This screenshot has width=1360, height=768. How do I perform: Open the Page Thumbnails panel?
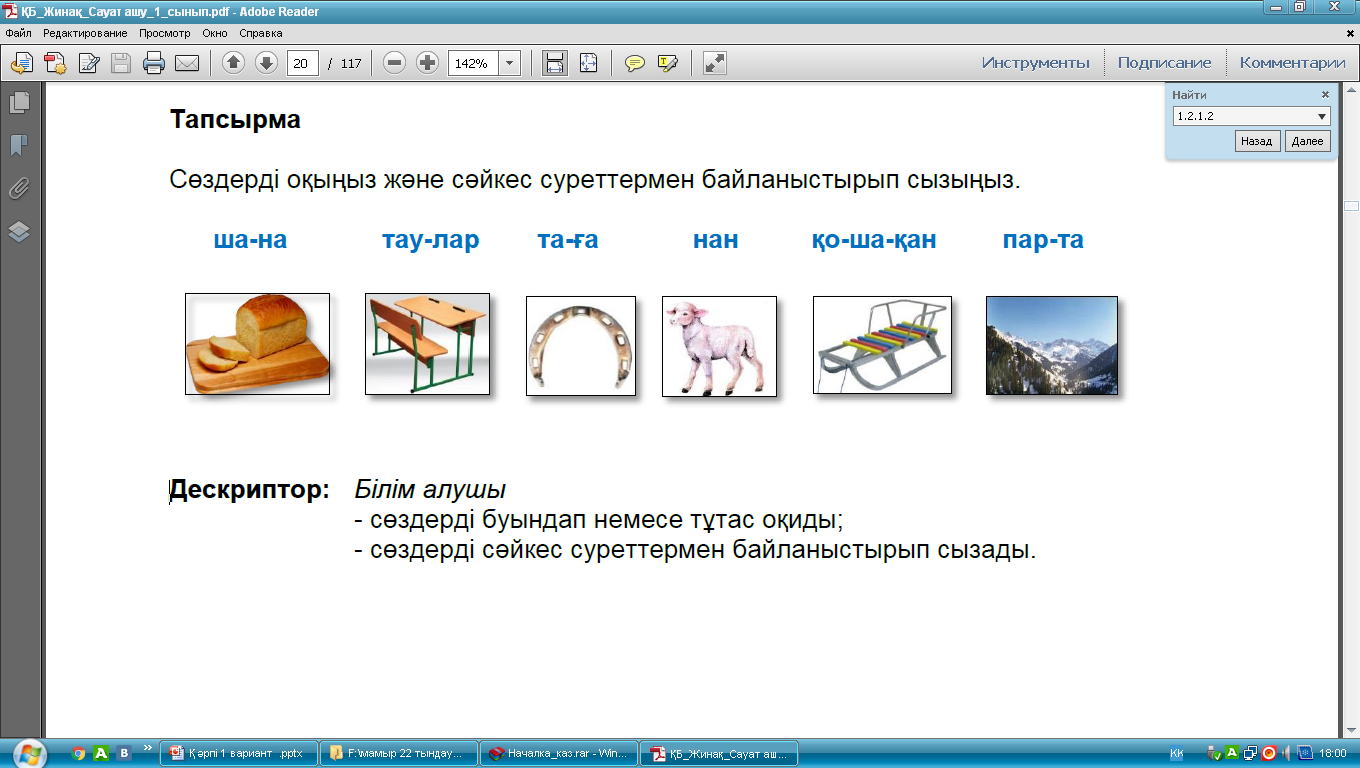[x=19, y=102]
